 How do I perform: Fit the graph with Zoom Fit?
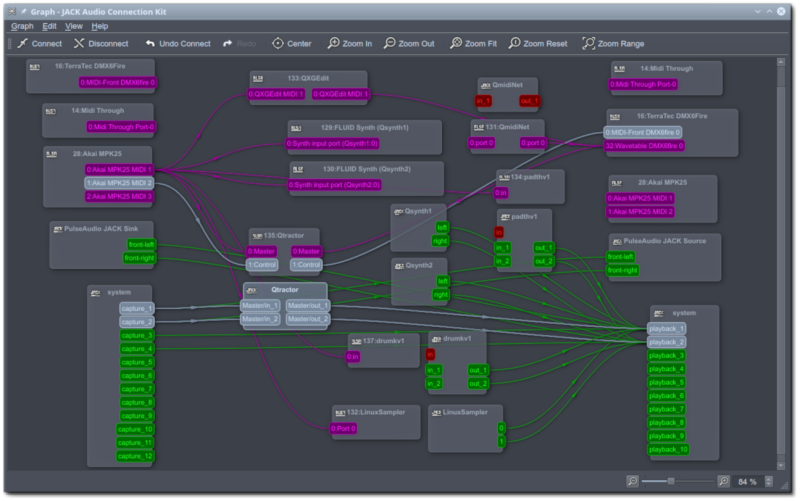coord(473,44)
